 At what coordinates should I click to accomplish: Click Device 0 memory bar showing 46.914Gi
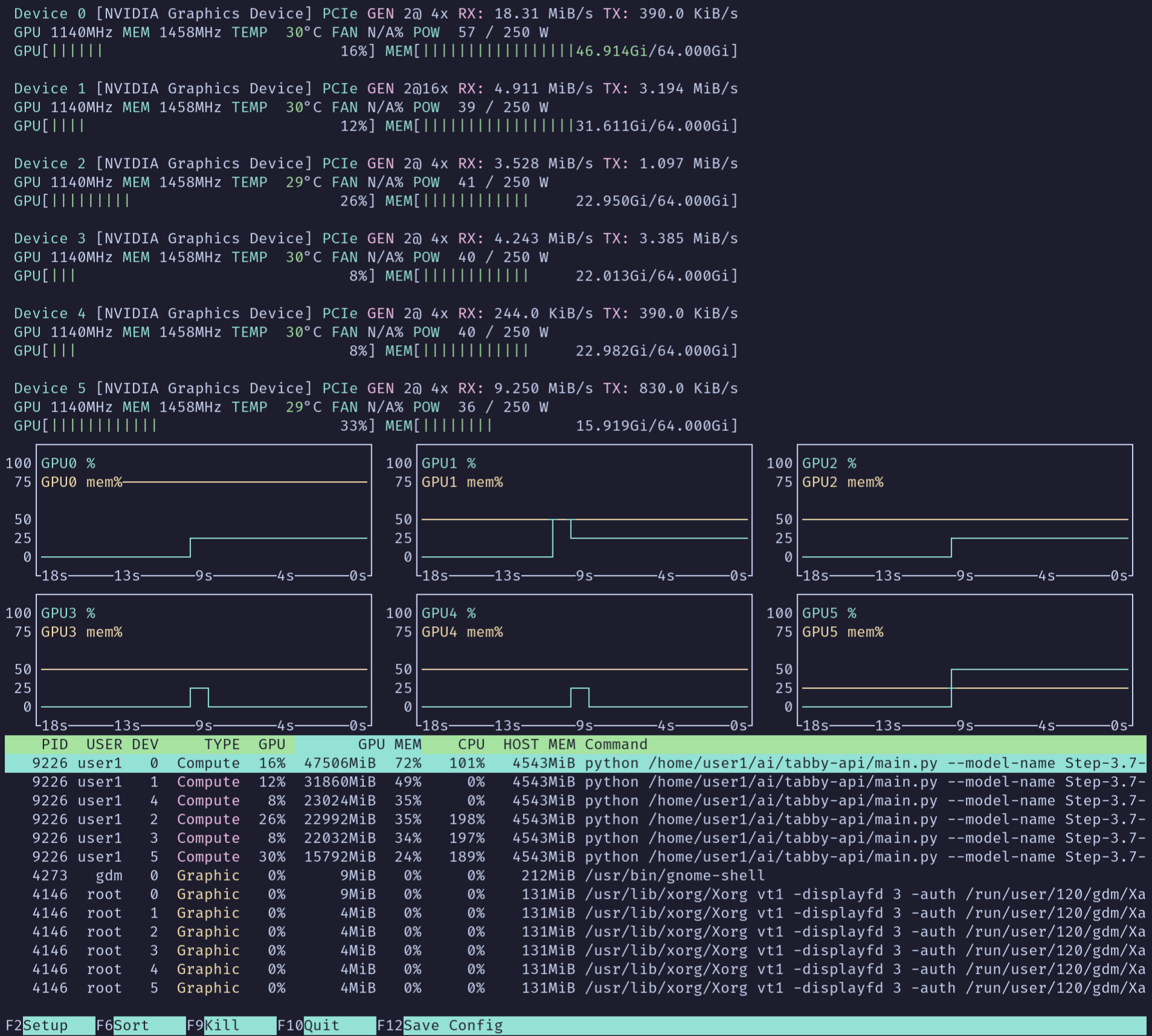tap(561, 51)
